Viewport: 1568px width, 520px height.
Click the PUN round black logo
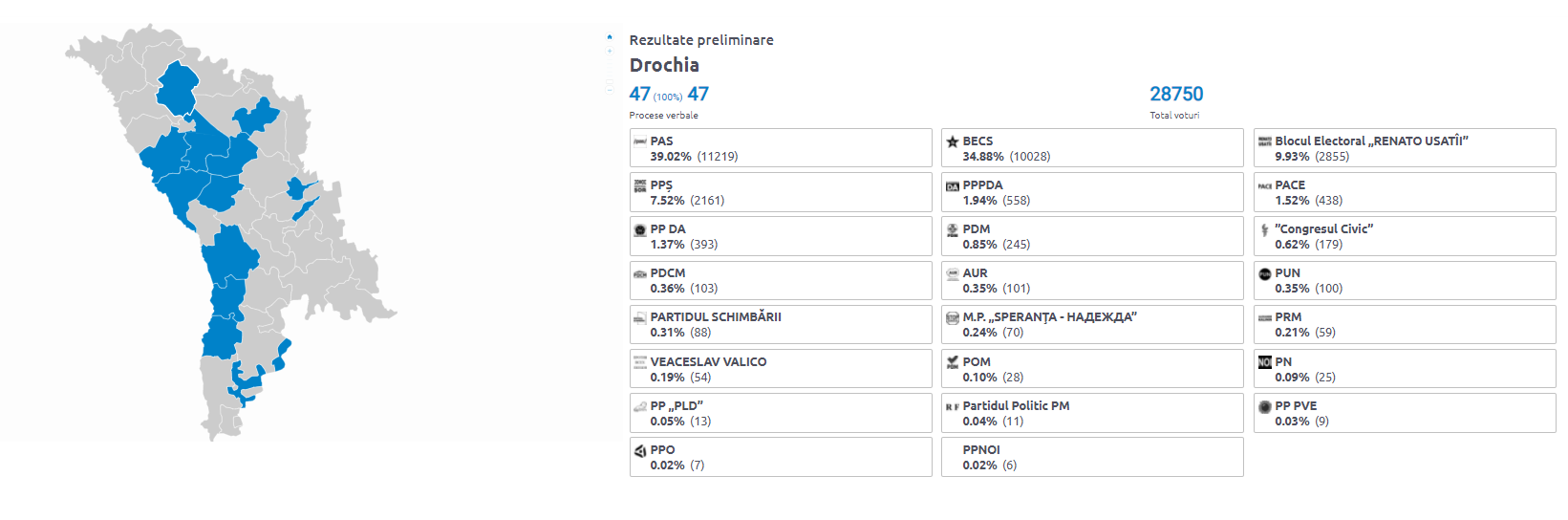coord(1265,273)
